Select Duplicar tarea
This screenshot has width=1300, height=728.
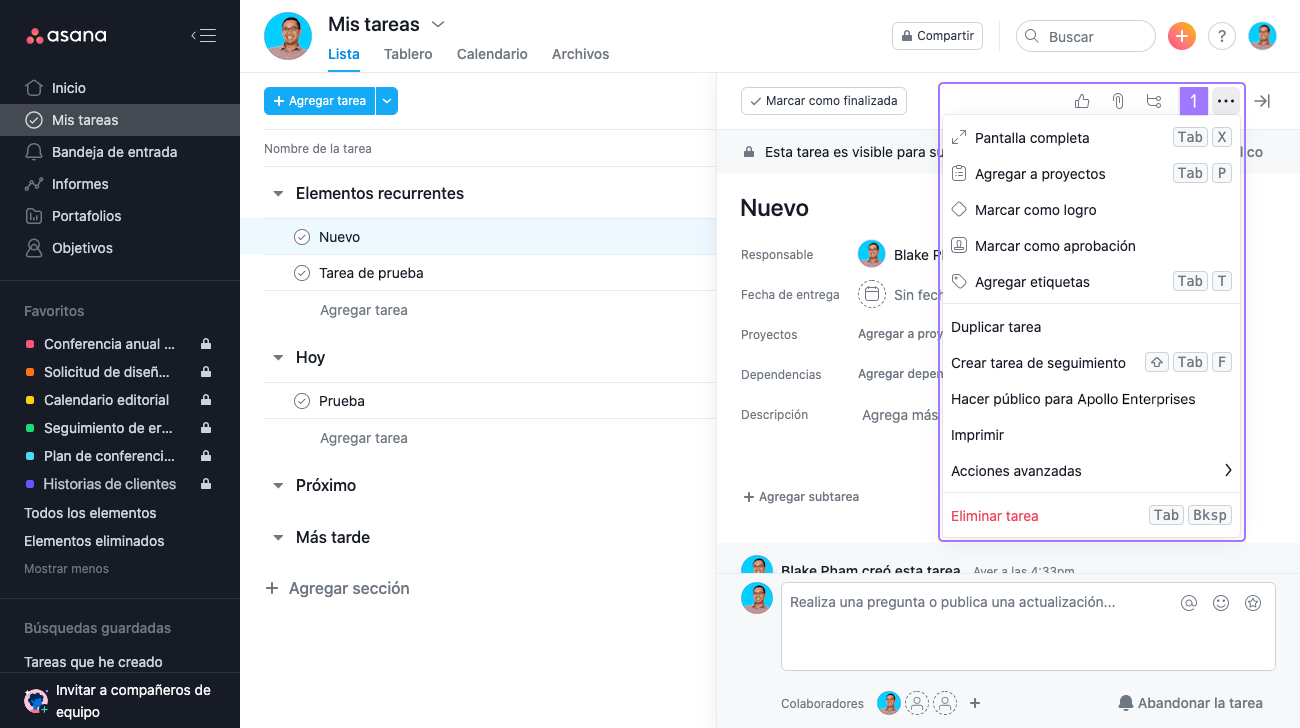[1091, 327]
